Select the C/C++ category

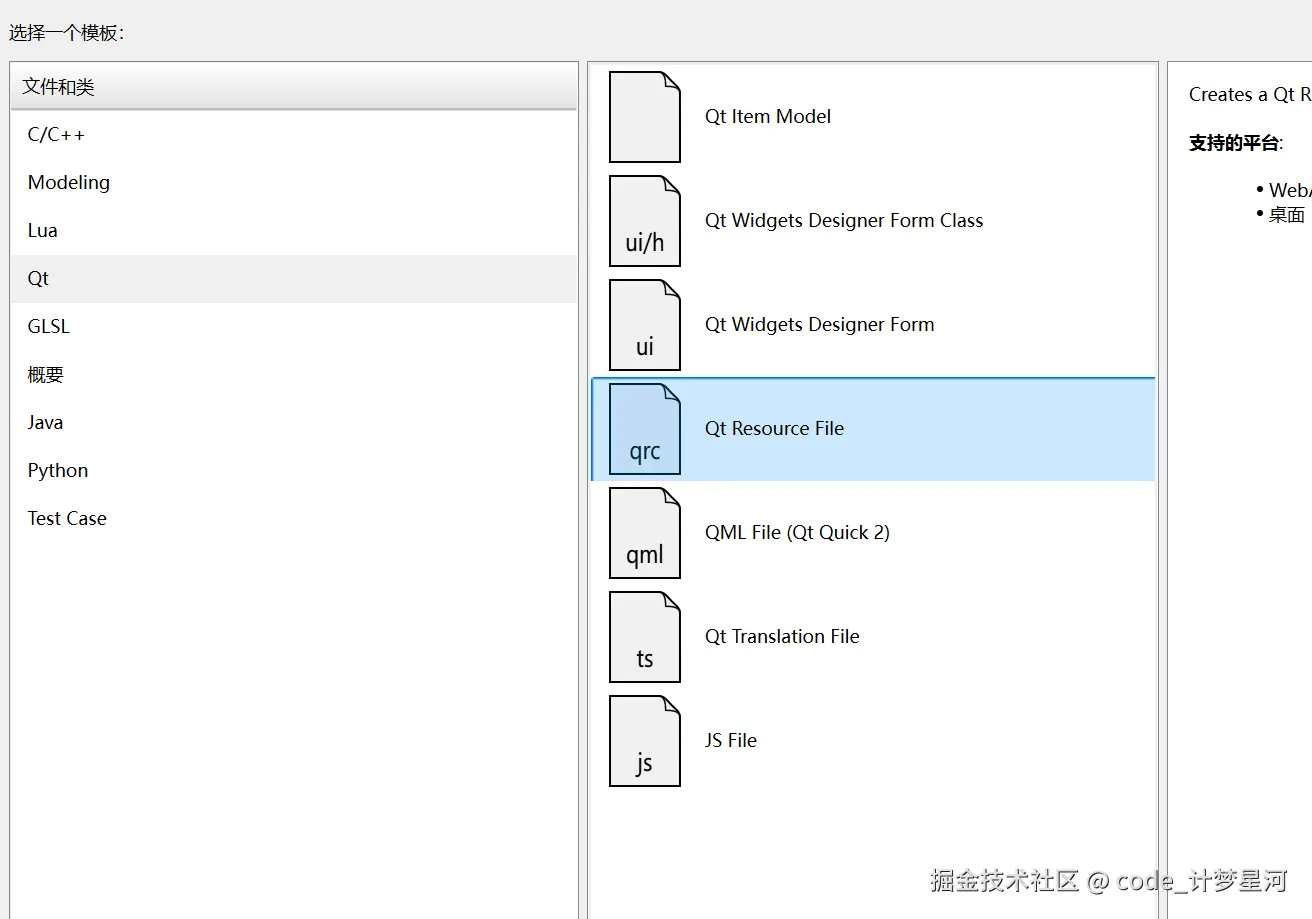pos(294,135)
